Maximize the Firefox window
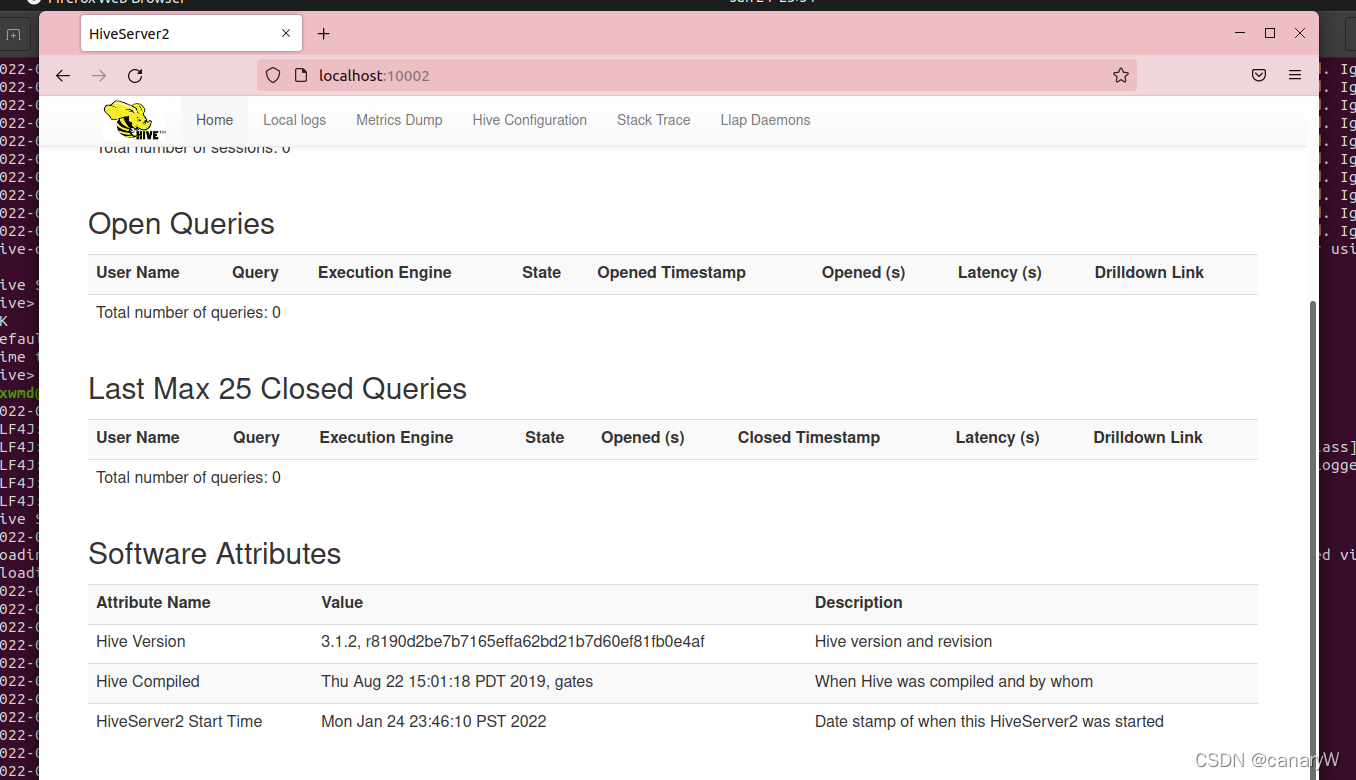This screenshot has width=1356, height=780. pyautogui.click(x=1270, y=33)
